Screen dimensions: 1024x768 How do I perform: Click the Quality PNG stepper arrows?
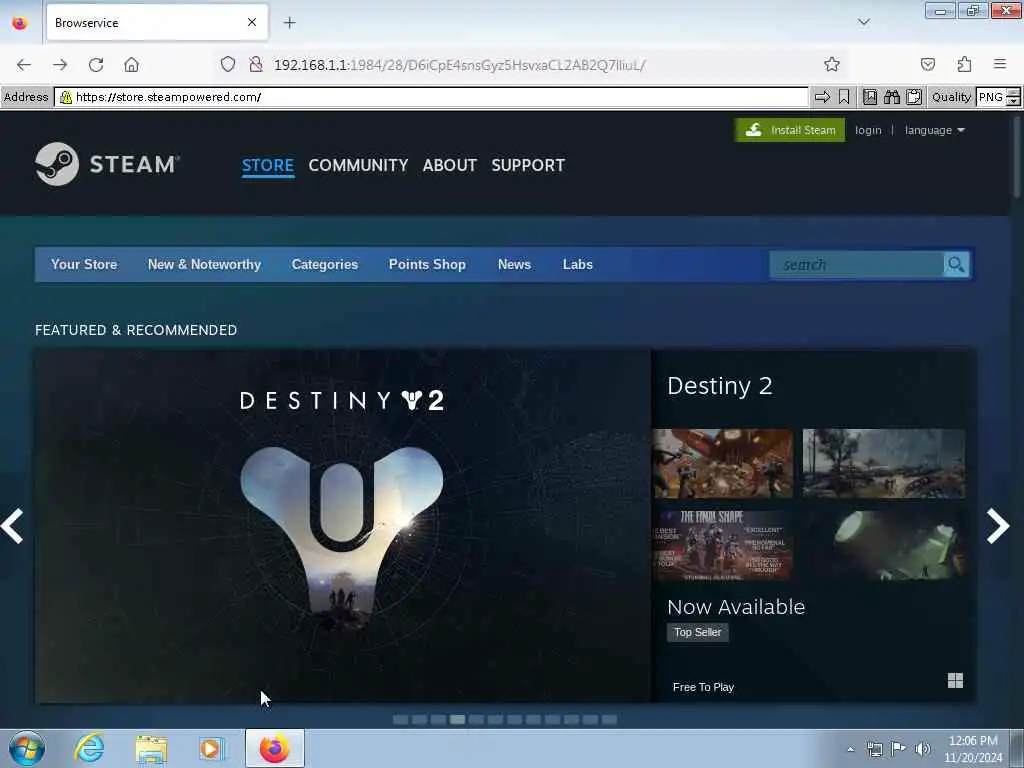click(x=1013, y=97)
